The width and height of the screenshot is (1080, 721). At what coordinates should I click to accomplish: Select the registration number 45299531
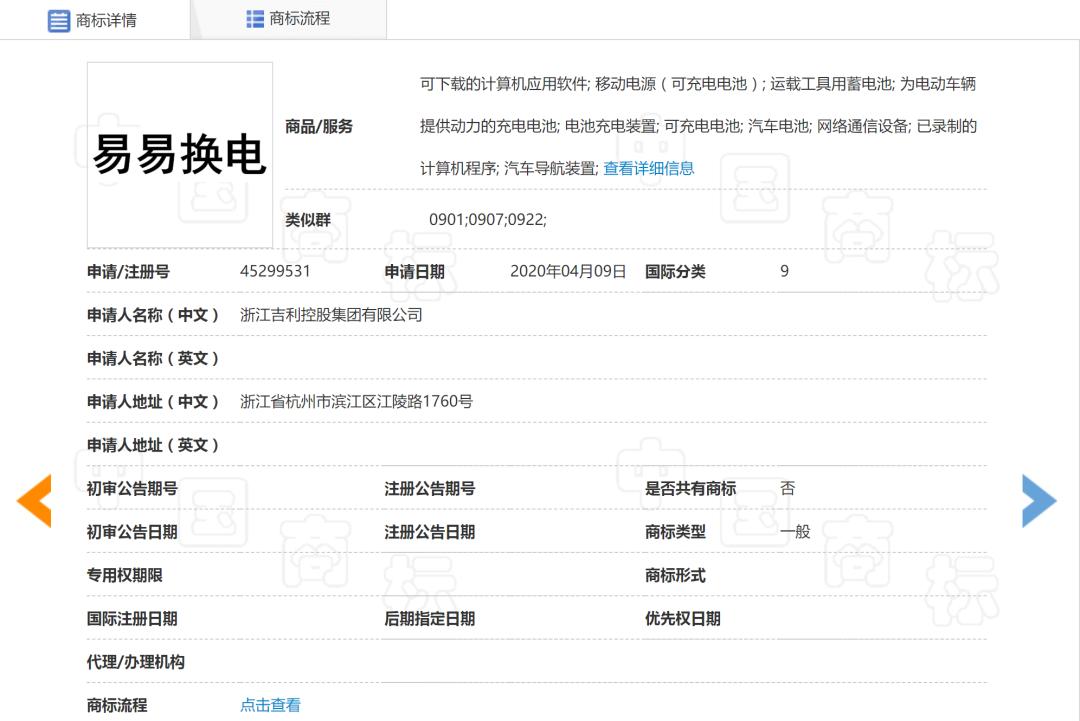275,271
